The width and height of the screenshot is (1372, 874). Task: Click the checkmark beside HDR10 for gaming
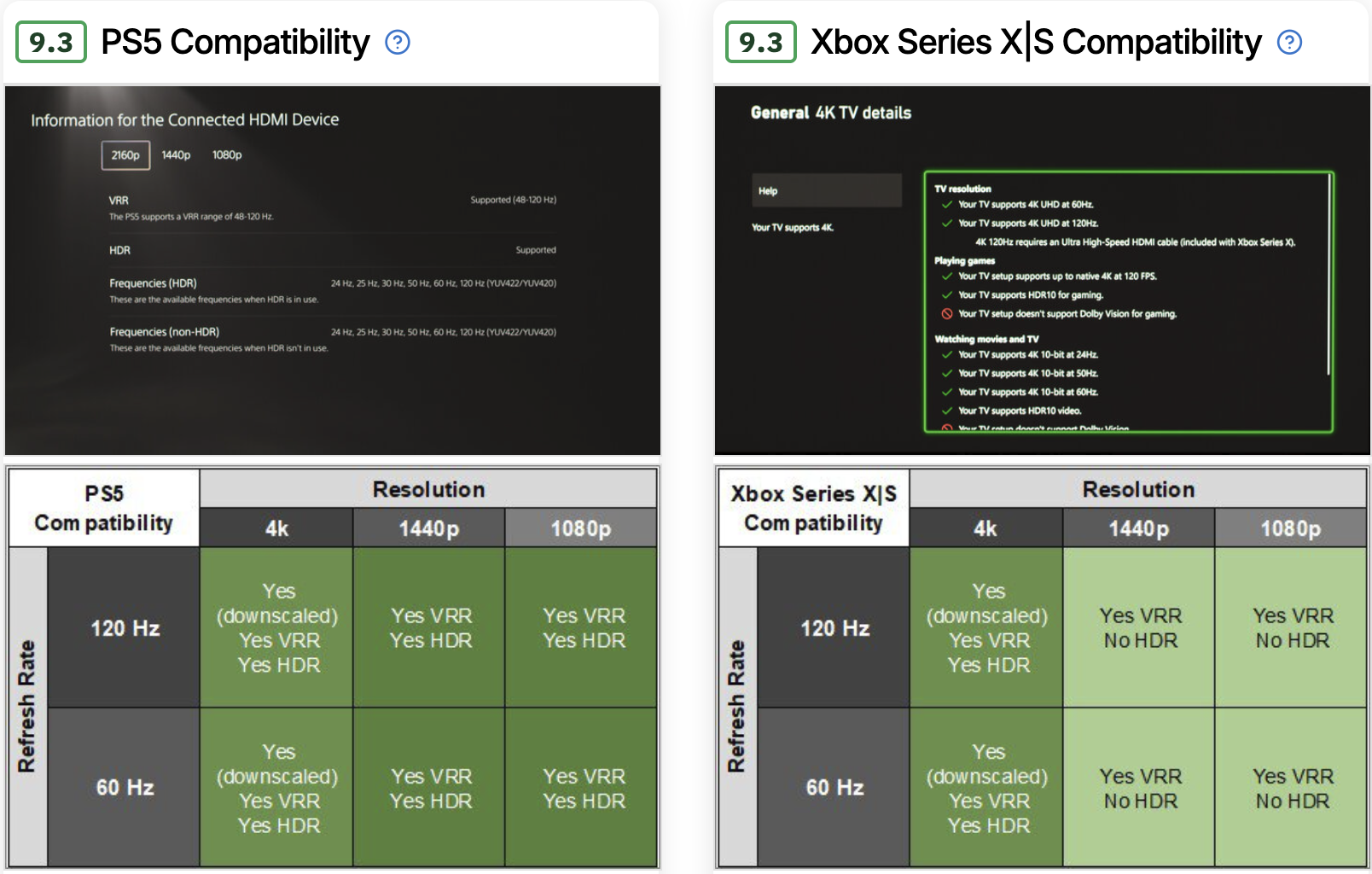[x=946, y=295]
